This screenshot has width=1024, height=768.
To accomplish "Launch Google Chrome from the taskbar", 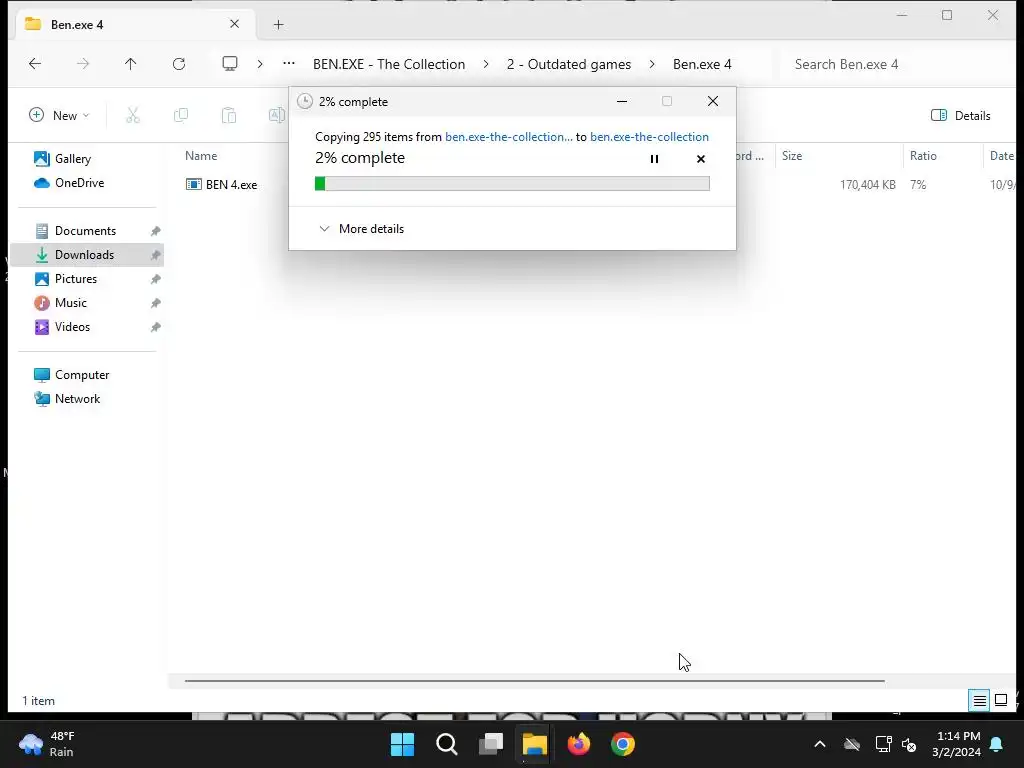I will click(x=622, y=744).
